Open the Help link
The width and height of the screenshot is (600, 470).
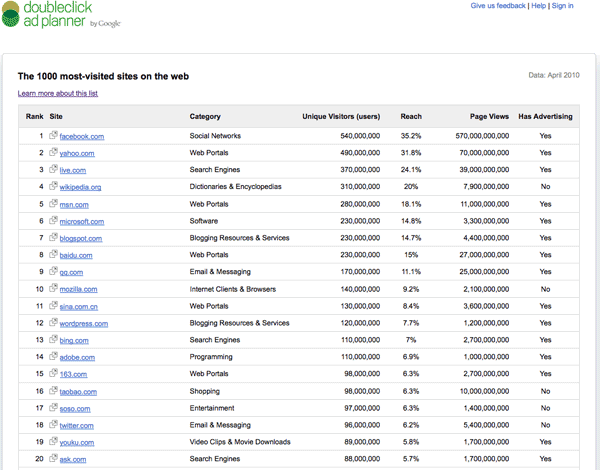point(538,6)
